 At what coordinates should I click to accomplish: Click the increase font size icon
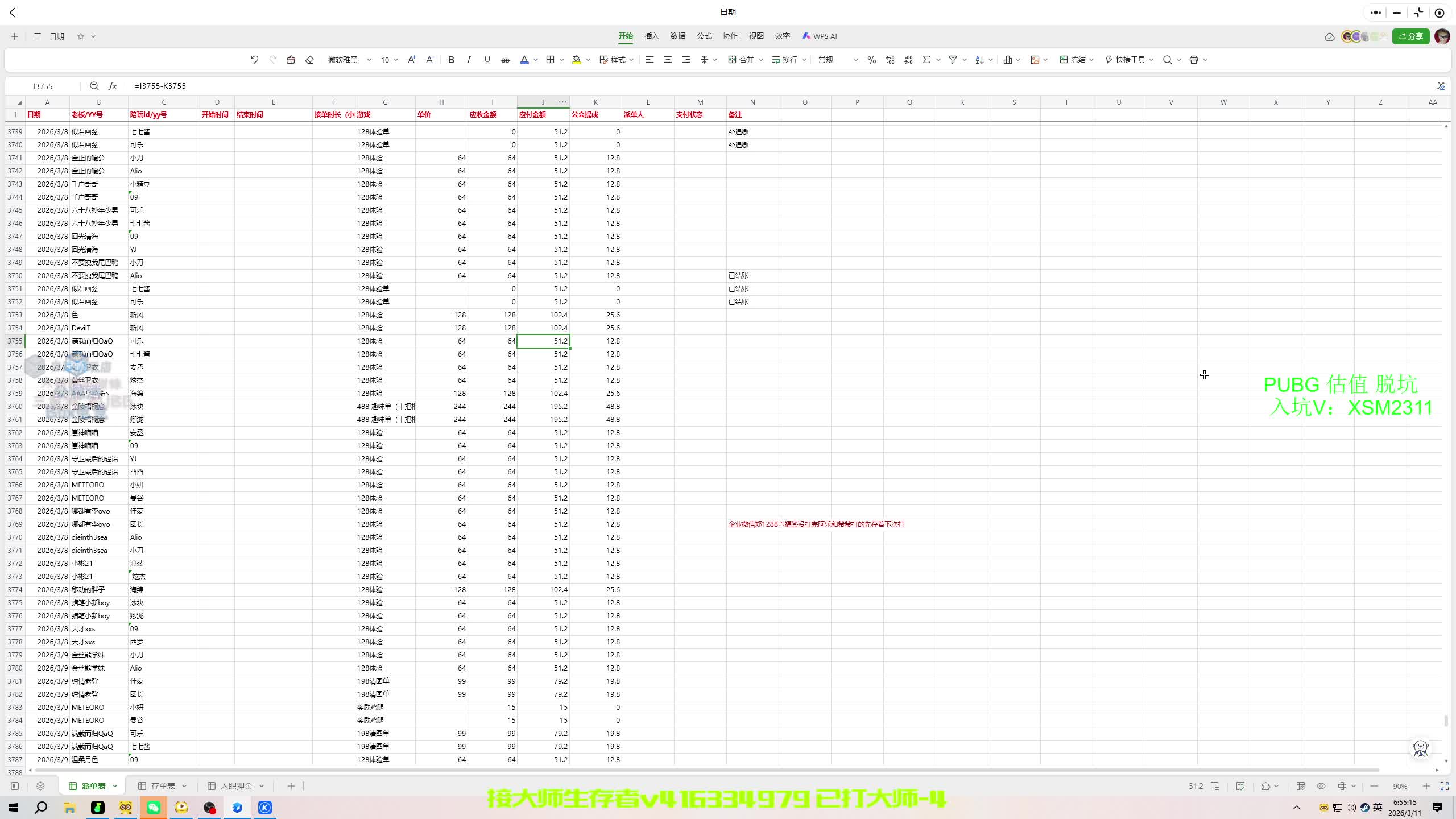pyautogui.click(x=411, y=60)
